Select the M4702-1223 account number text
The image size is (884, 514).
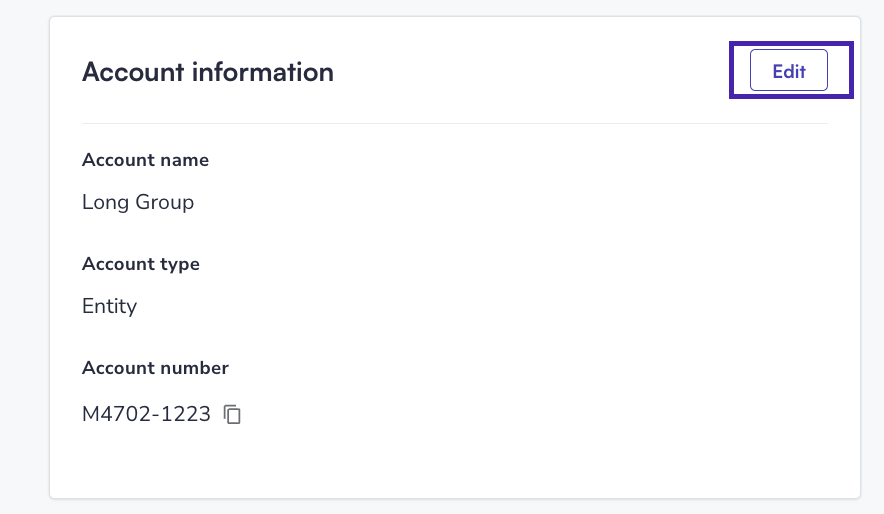147,414
